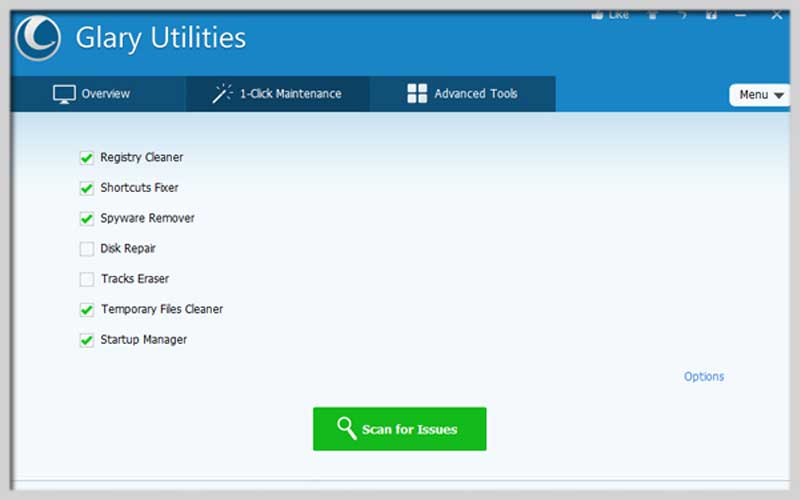Open the help question-mark icon in title bar
Viewport: 800px width, 500px height.
(711, 15)
